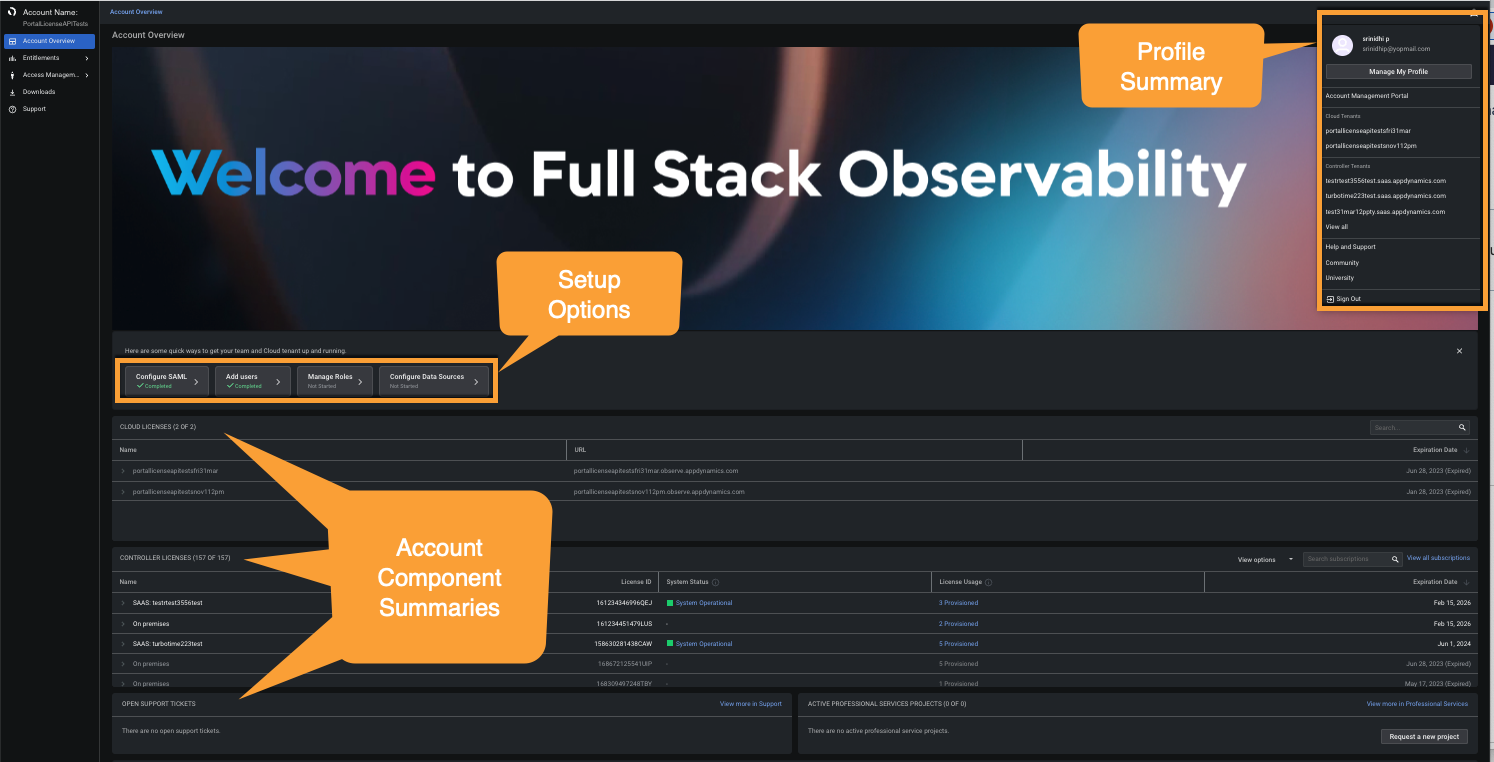Expand the portallicenseapitestsfri31mar cloud license row
Image resolution: width=1494 pixels, height=762 pixels.
coord(123,471)
